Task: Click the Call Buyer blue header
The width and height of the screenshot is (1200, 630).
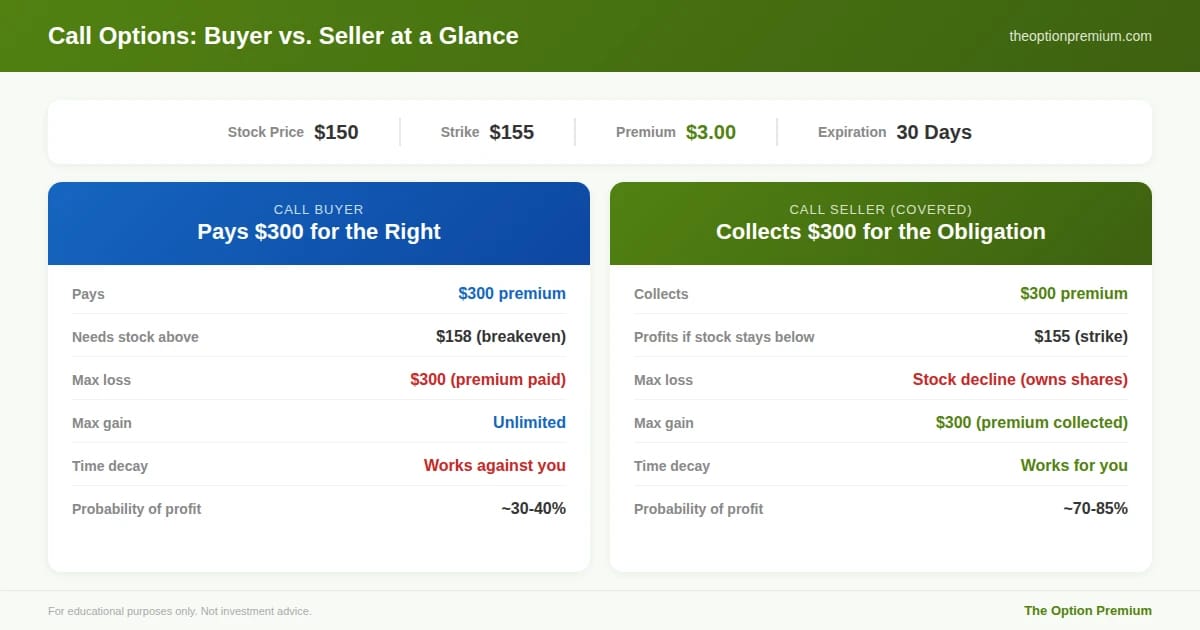Action: pyautogui.click(x=318, y=223)
